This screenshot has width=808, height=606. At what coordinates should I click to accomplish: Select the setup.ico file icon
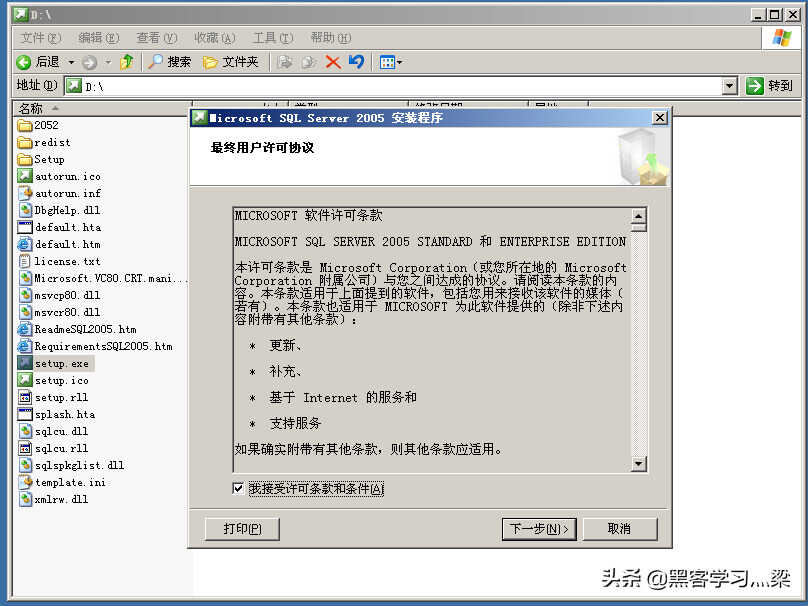coord(25,380)
